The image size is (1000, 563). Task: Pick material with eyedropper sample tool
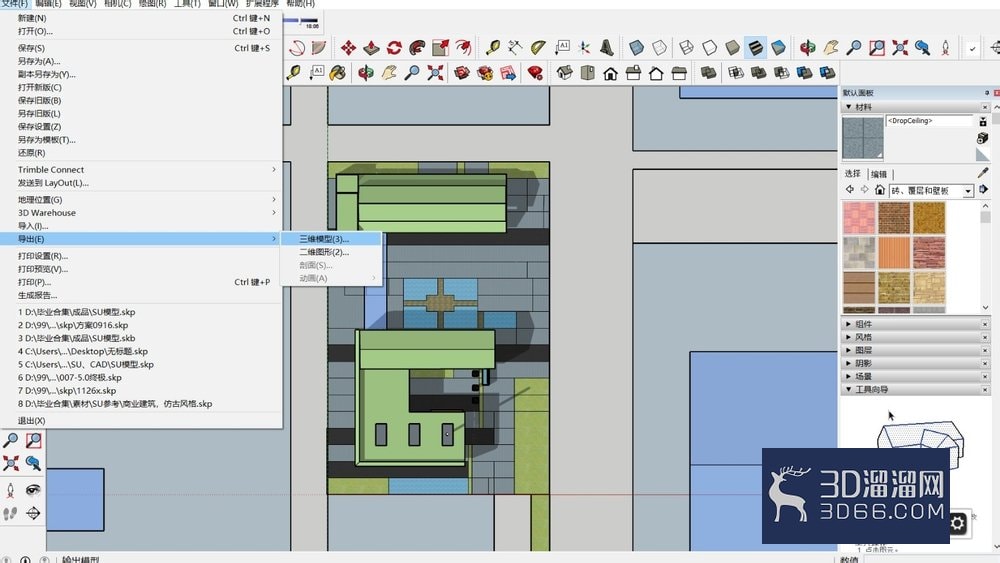pyautogui.click(x=983, y=173)
